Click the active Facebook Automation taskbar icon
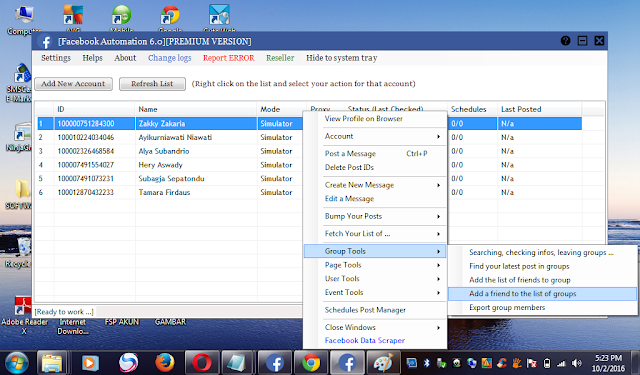The image size is (640, 375). 347,363
